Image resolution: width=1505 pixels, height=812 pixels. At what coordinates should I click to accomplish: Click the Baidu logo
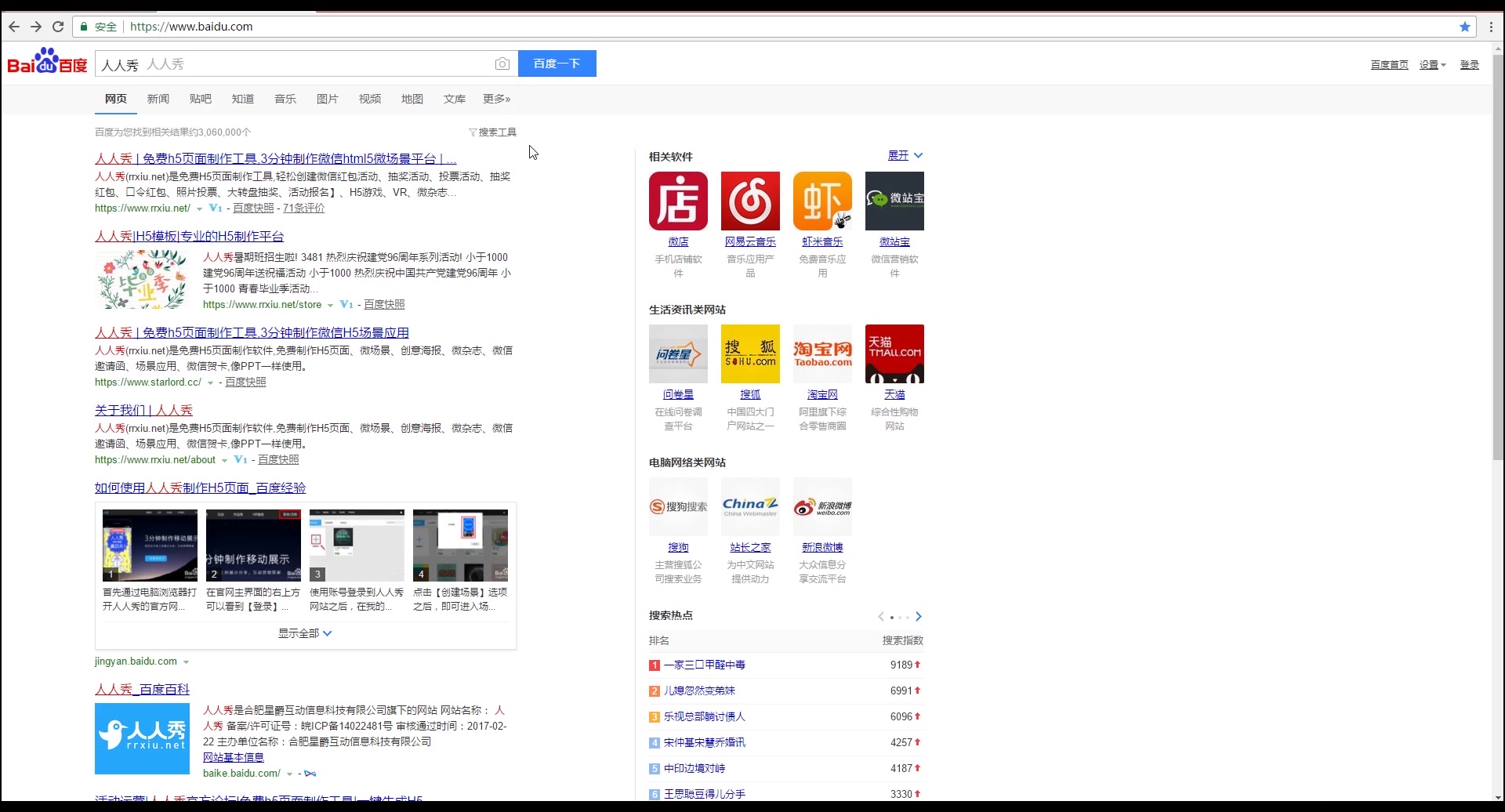click(47, 61)
